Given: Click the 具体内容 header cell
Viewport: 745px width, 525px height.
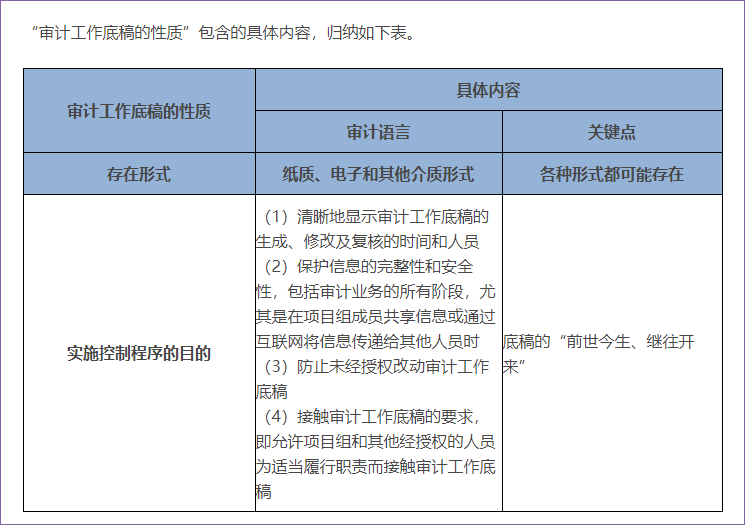Looking at the screenshot, I should (x=488, y=90).
